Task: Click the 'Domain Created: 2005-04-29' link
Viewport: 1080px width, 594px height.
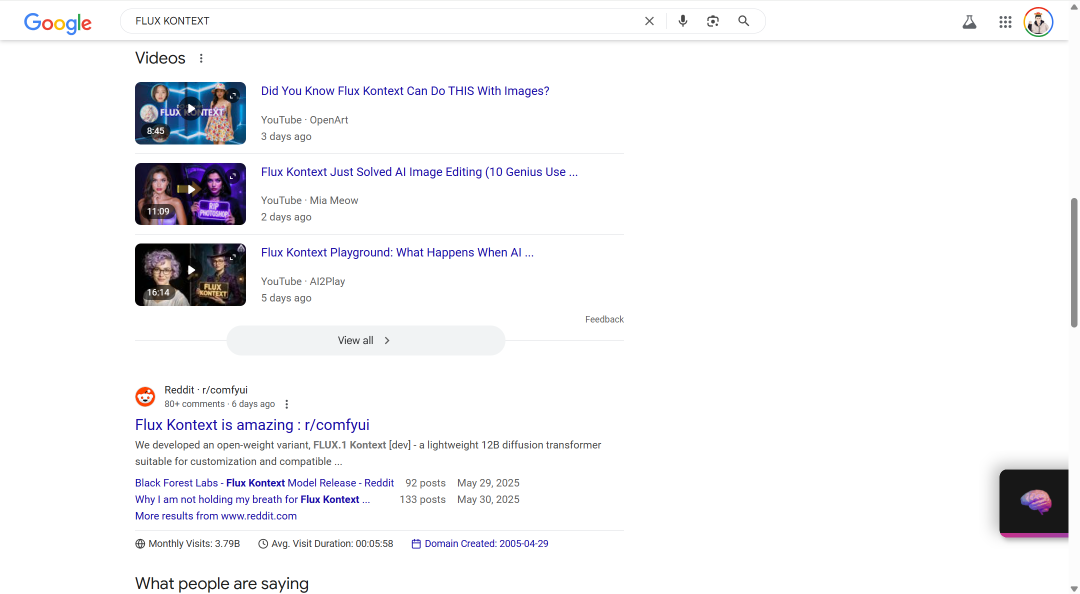Action: (x=486, y=544)
